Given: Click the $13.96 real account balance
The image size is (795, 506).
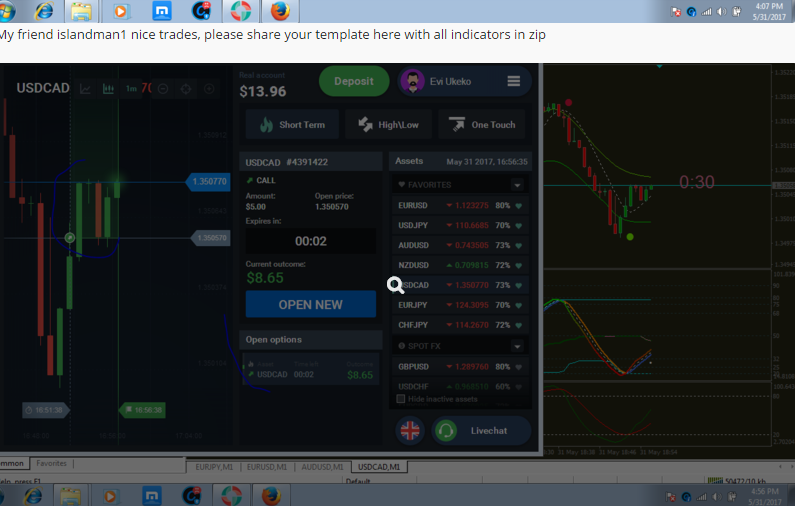Looking at the screenshot, I should [x=263, y=91].
